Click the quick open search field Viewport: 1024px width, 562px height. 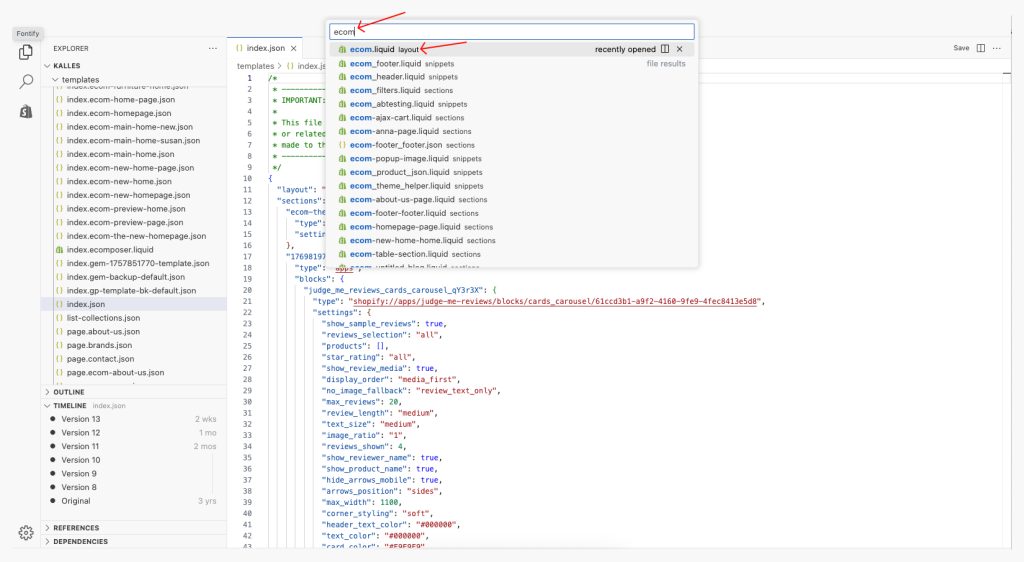pyautogui.click(x=512, y=32)
